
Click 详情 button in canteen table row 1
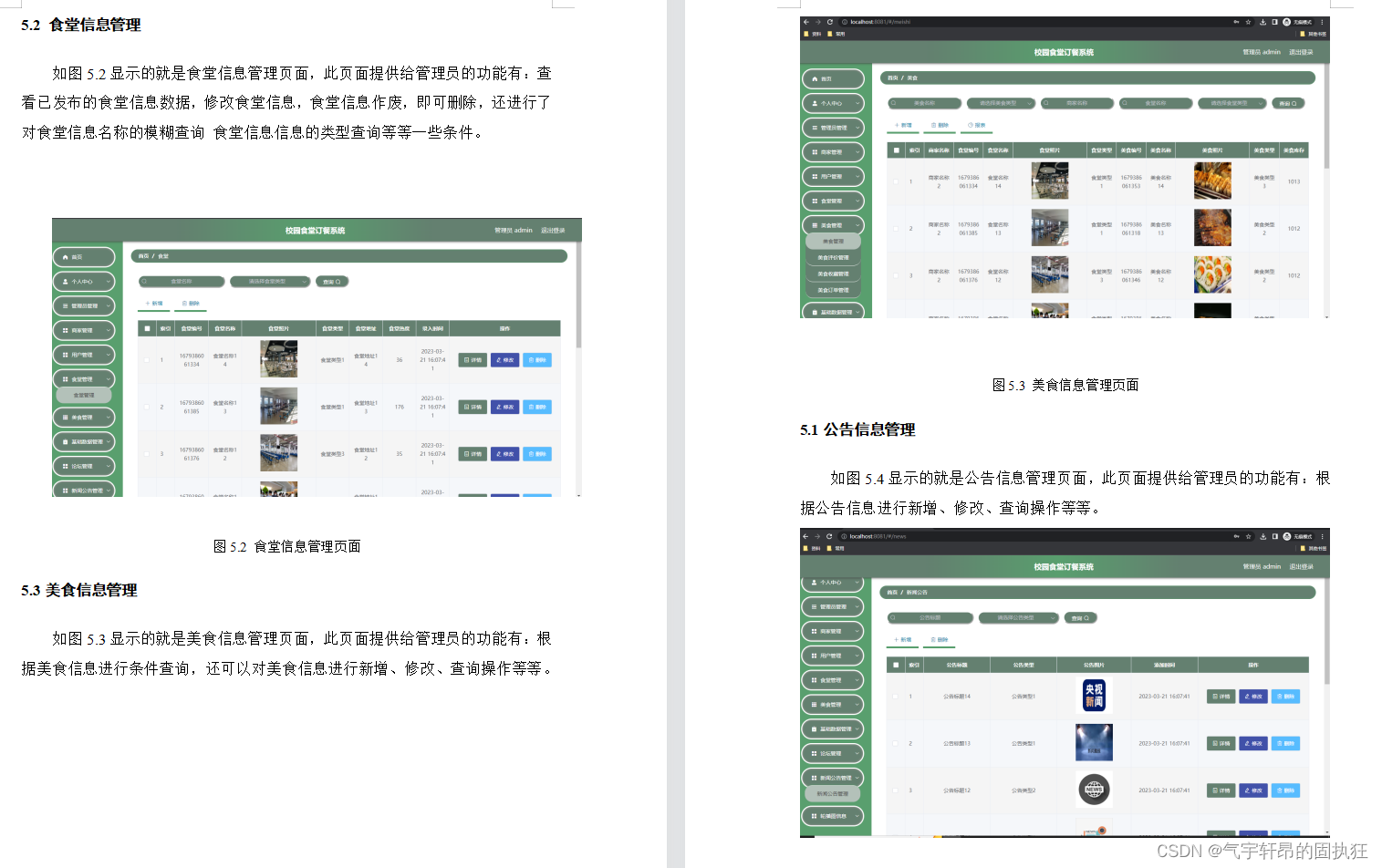coord(473,360)
